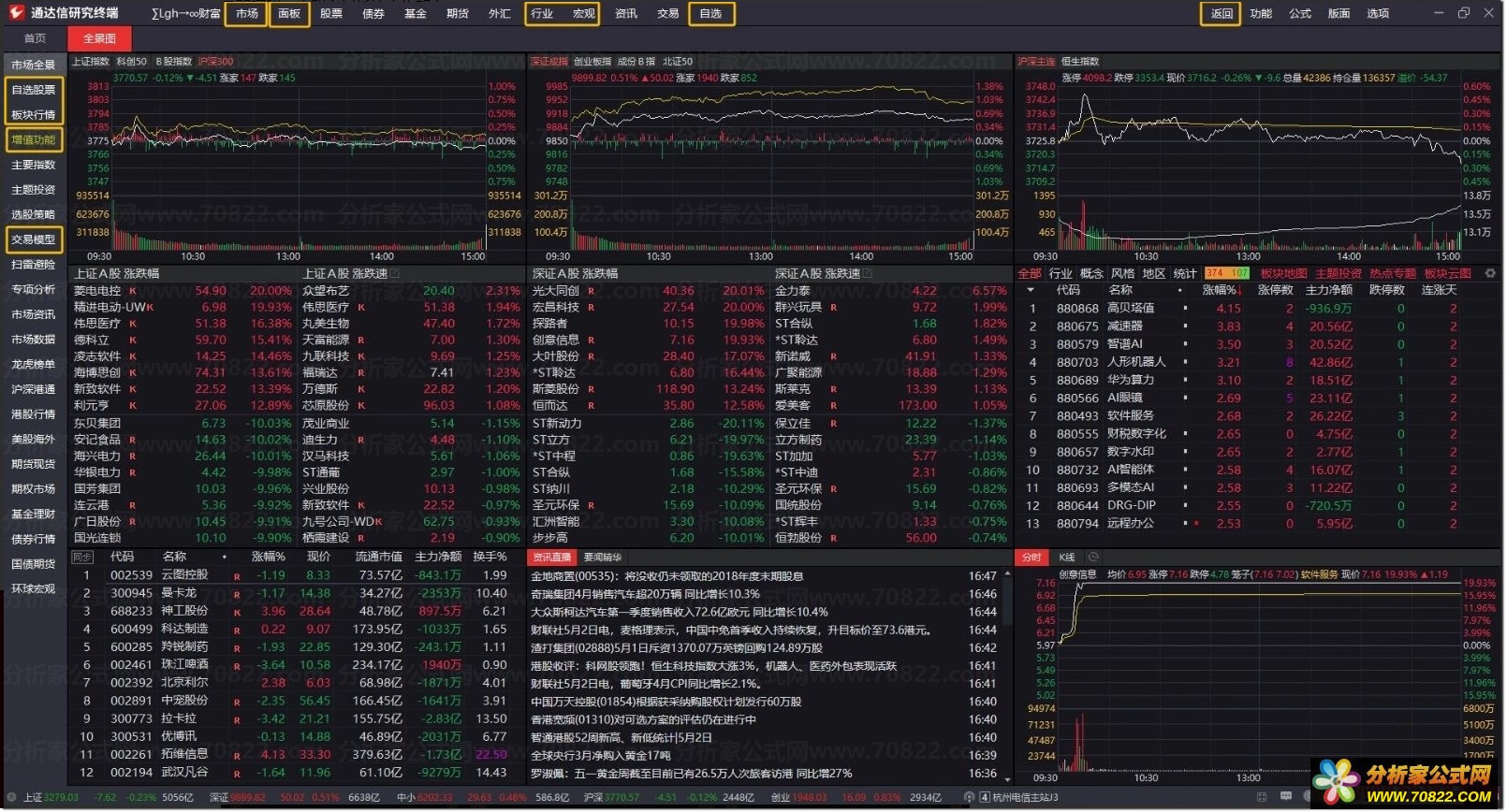Click the news feed scrollbar up arrow
This screenshot has height=812, width=1507.
click(1007, 573)
